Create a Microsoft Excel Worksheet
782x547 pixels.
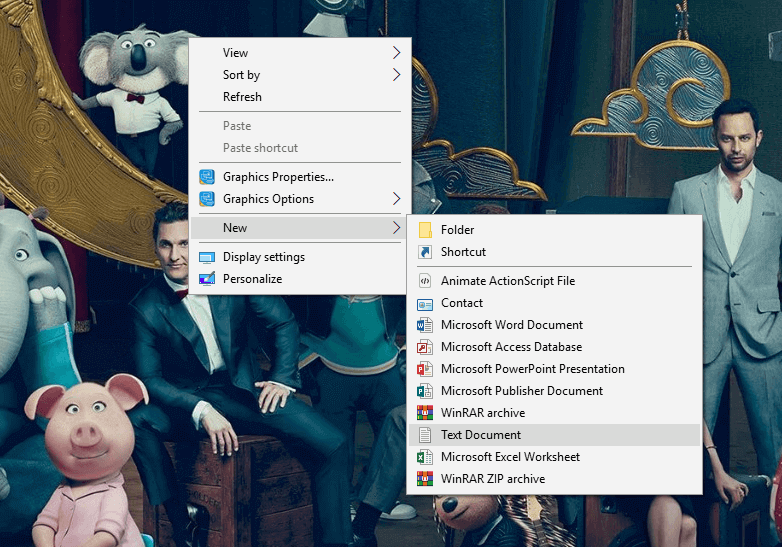[x=555, y=457]
